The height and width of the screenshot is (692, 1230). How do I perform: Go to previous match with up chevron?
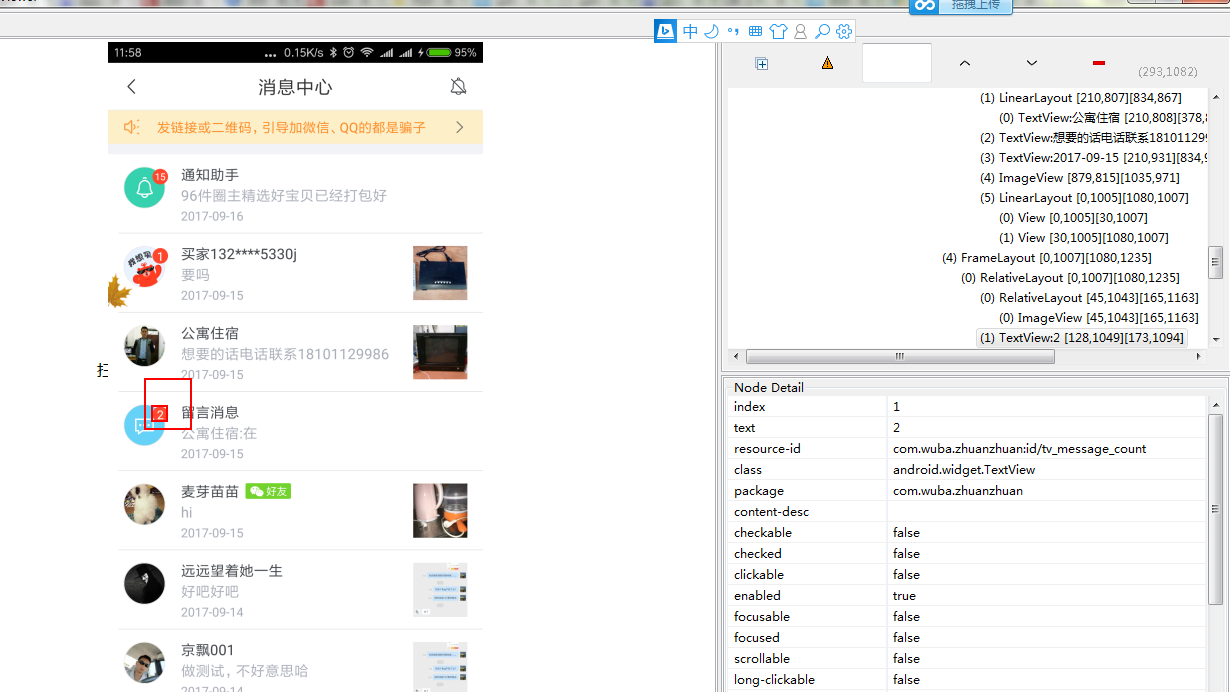965,63
